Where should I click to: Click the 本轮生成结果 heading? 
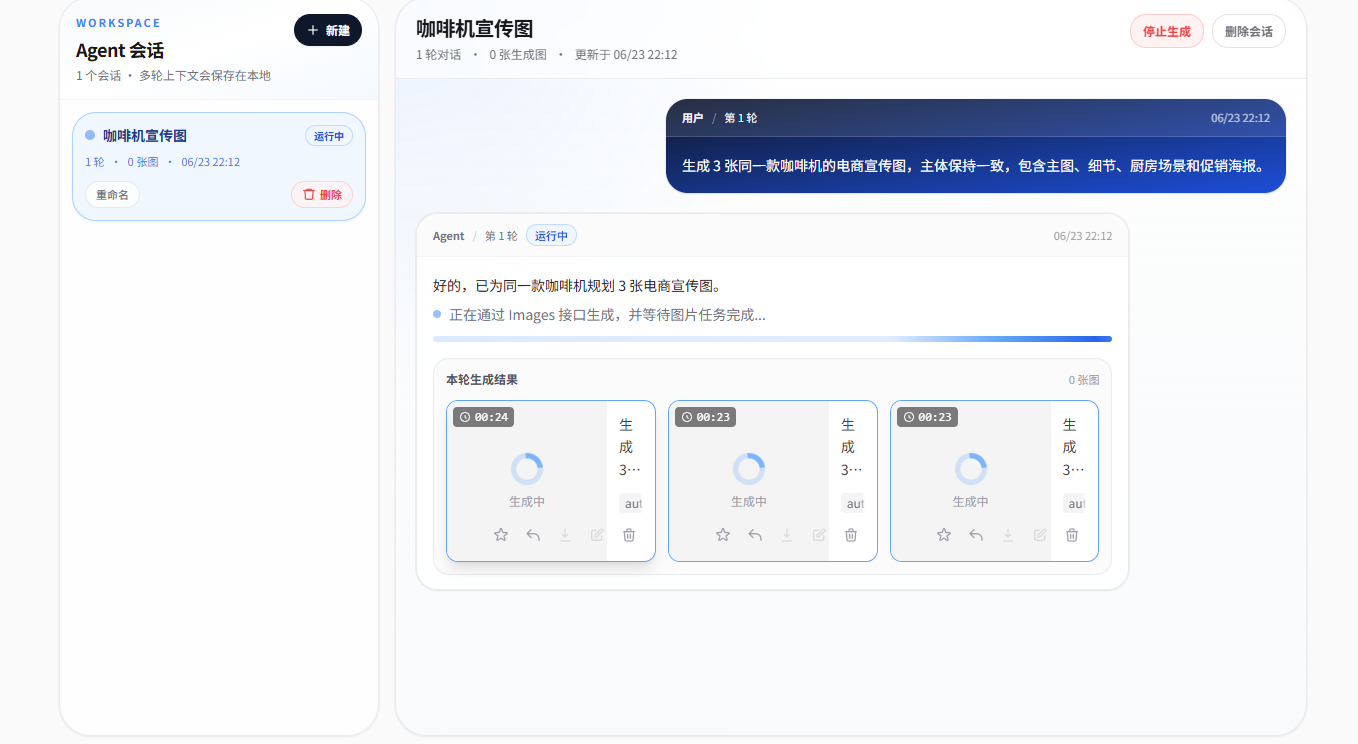pyautogui.click(x=482, y=380)
